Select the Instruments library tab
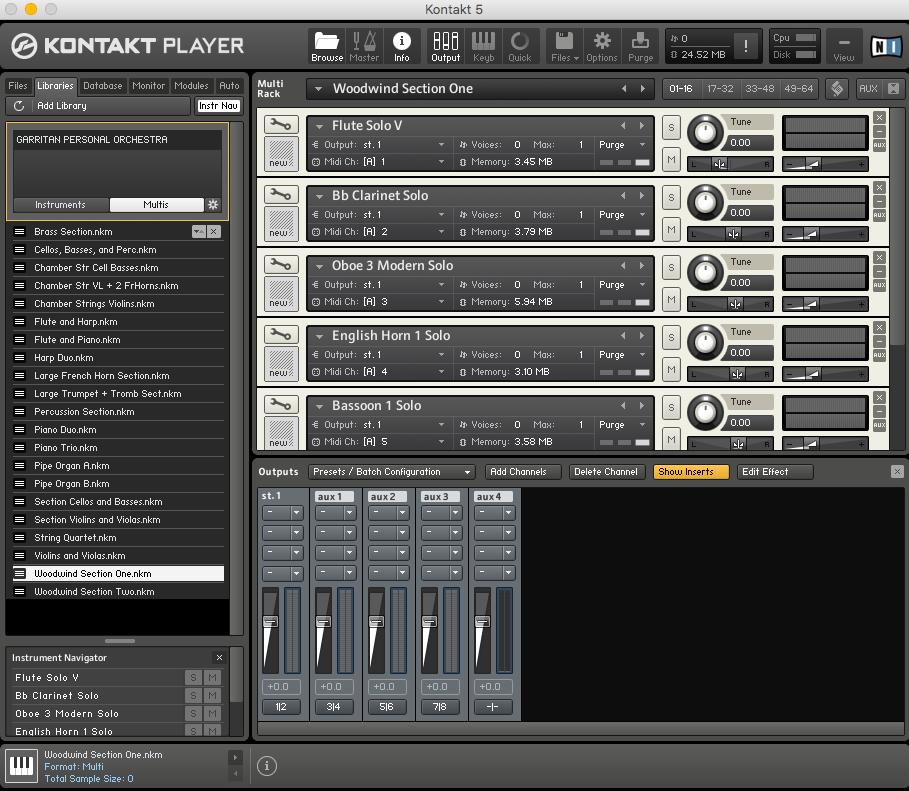 tap(60, 205)
